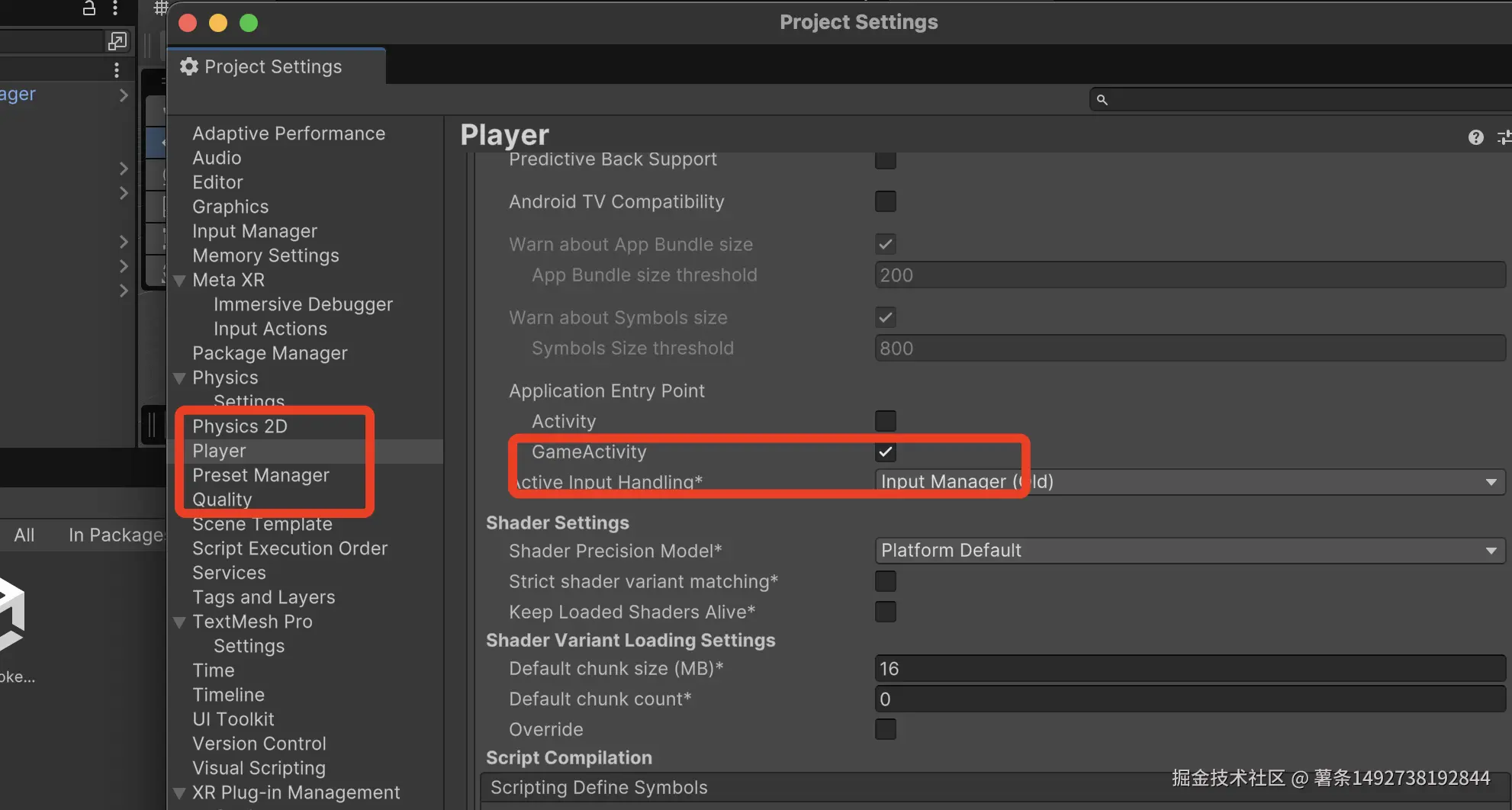Screen dimensions: 1512x810
Task: Select Tags and Layers settings
Action: (264, 597)
